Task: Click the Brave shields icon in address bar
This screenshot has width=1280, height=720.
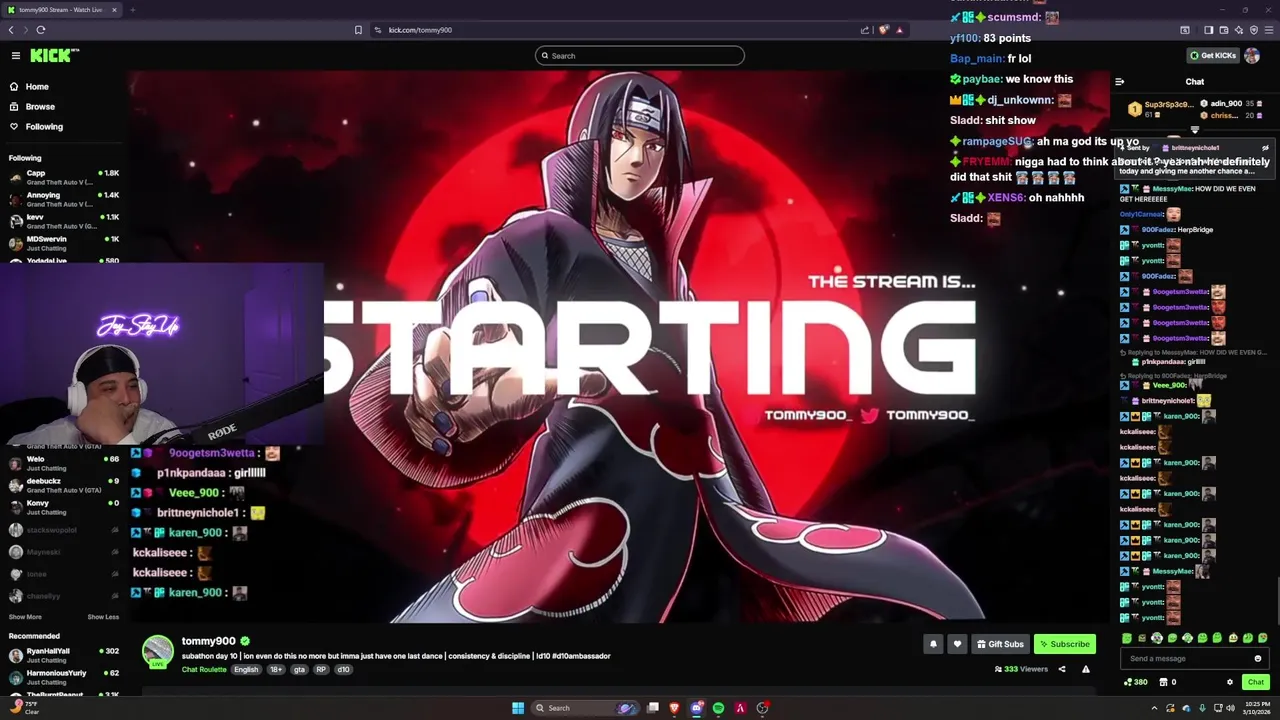Action: (x=883, y=30)
